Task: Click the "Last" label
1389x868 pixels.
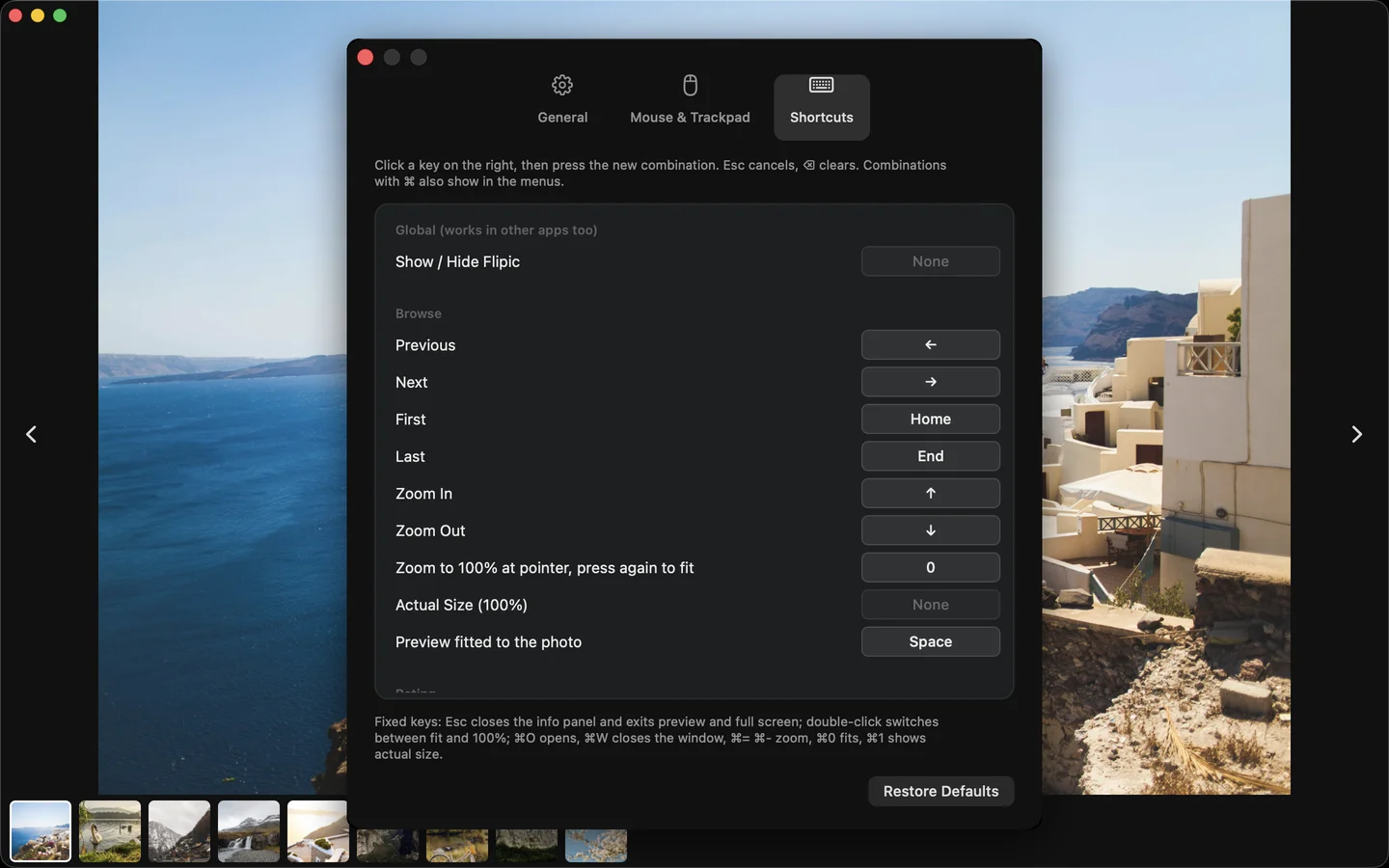Action: [410, 457]
